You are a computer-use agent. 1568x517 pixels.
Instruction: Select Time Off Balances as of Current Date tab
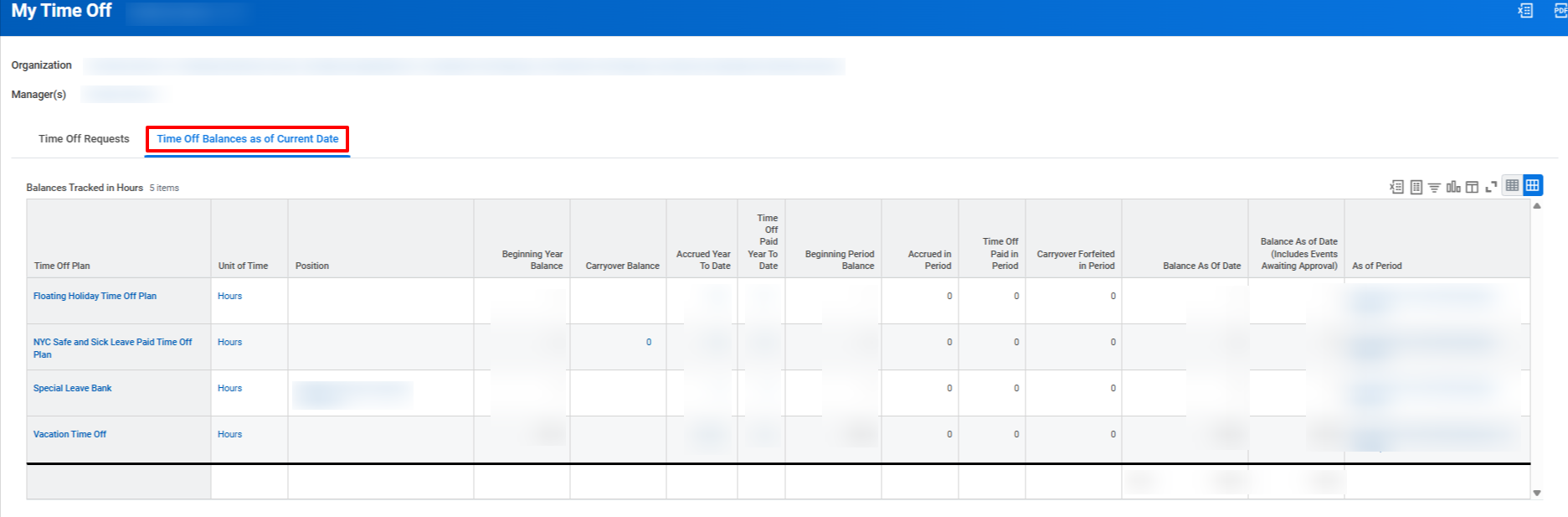[x=248, y=139]
